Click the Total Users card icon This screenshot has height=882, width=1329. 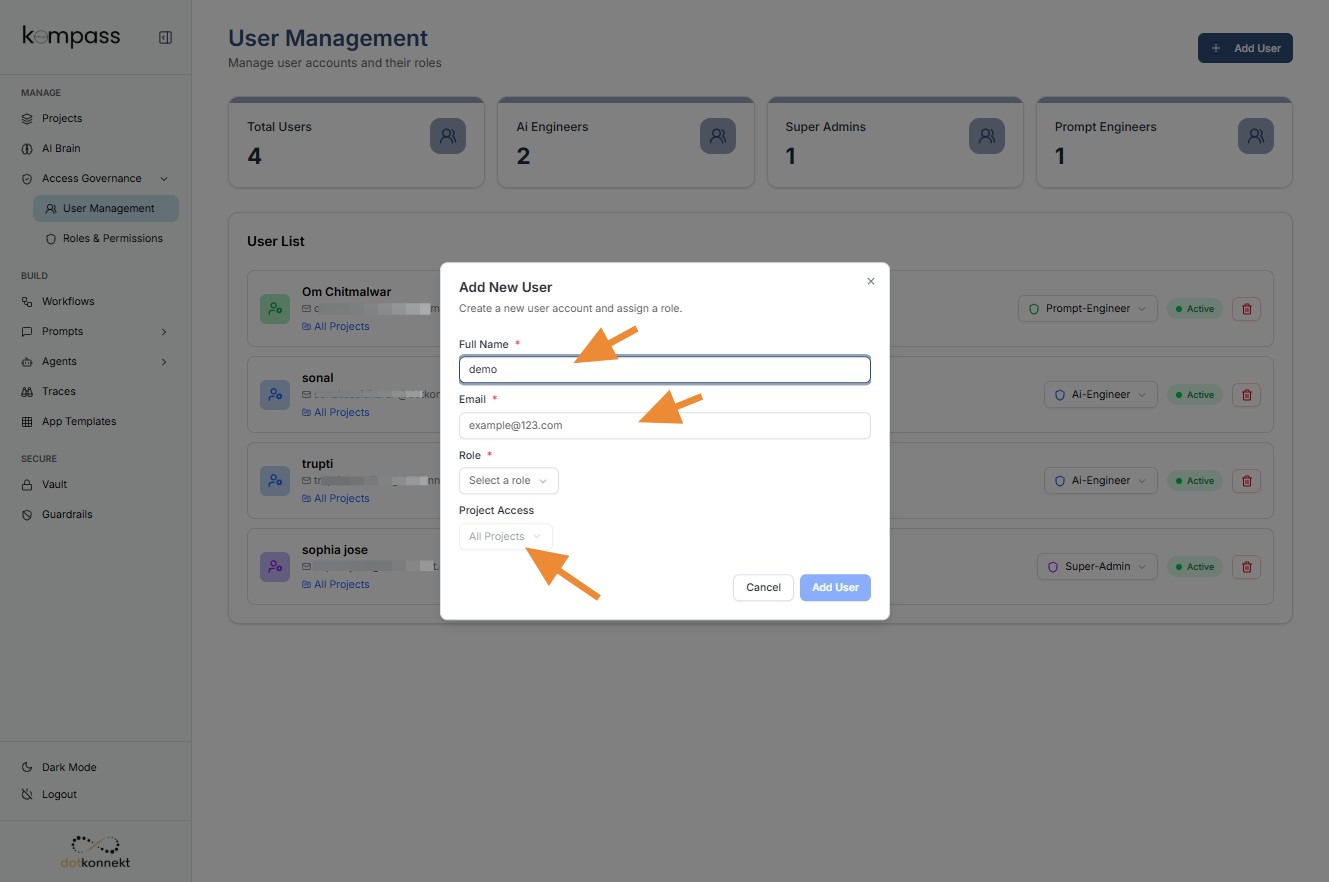[x=448, y=136]
